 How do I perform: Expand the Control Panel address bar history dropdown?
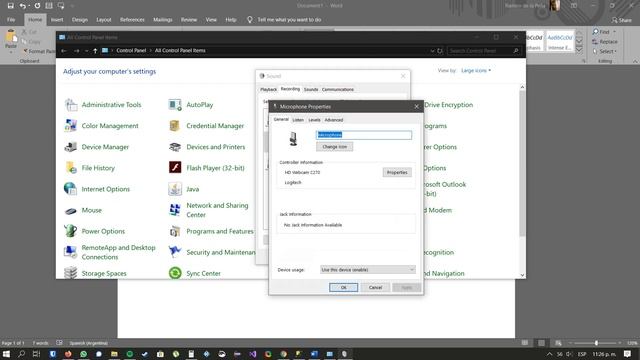click(432, 51)
